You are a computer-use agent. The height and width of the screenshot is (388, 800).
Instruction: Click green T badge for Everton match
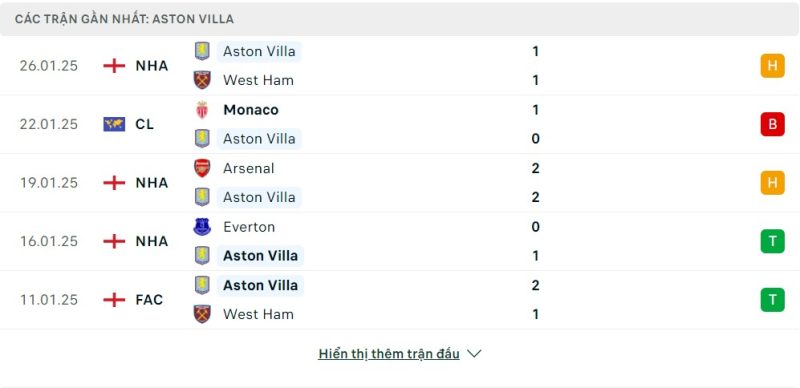tap(772, 241)
